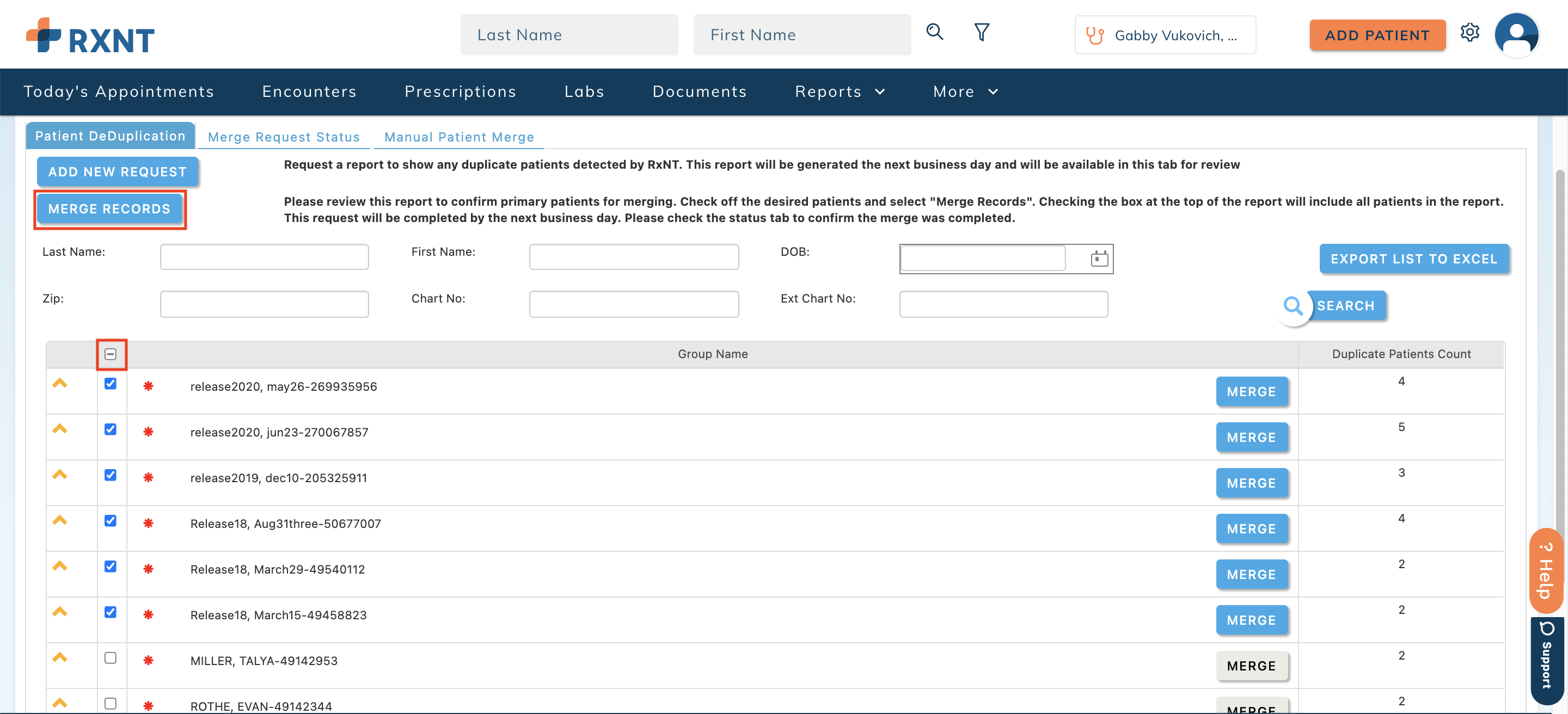Uncheck the release2019, dec10-205325911 checkbox

click(x=110, y=475)
